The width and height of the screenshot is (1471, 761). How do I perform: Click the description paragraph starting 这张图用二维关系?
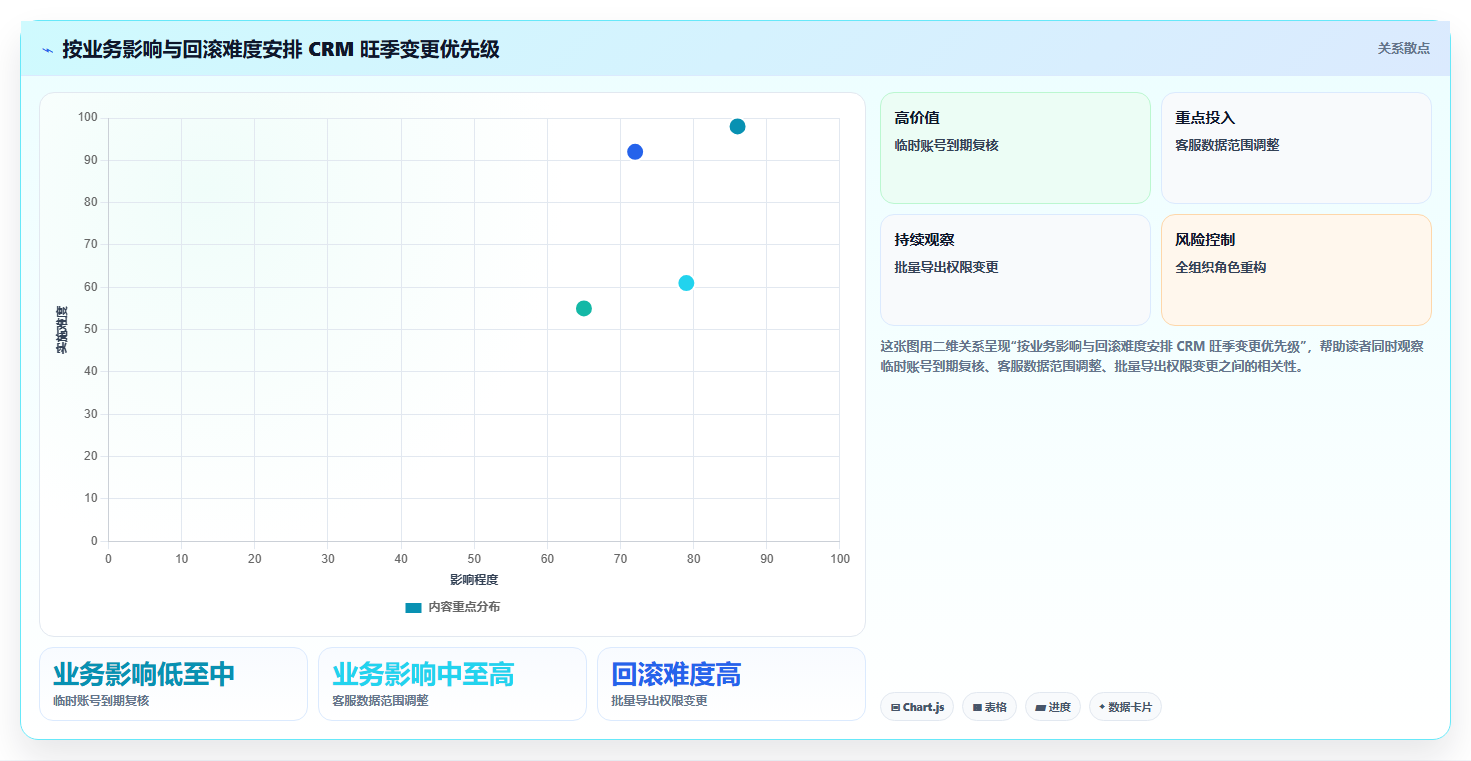(1152, 357)
